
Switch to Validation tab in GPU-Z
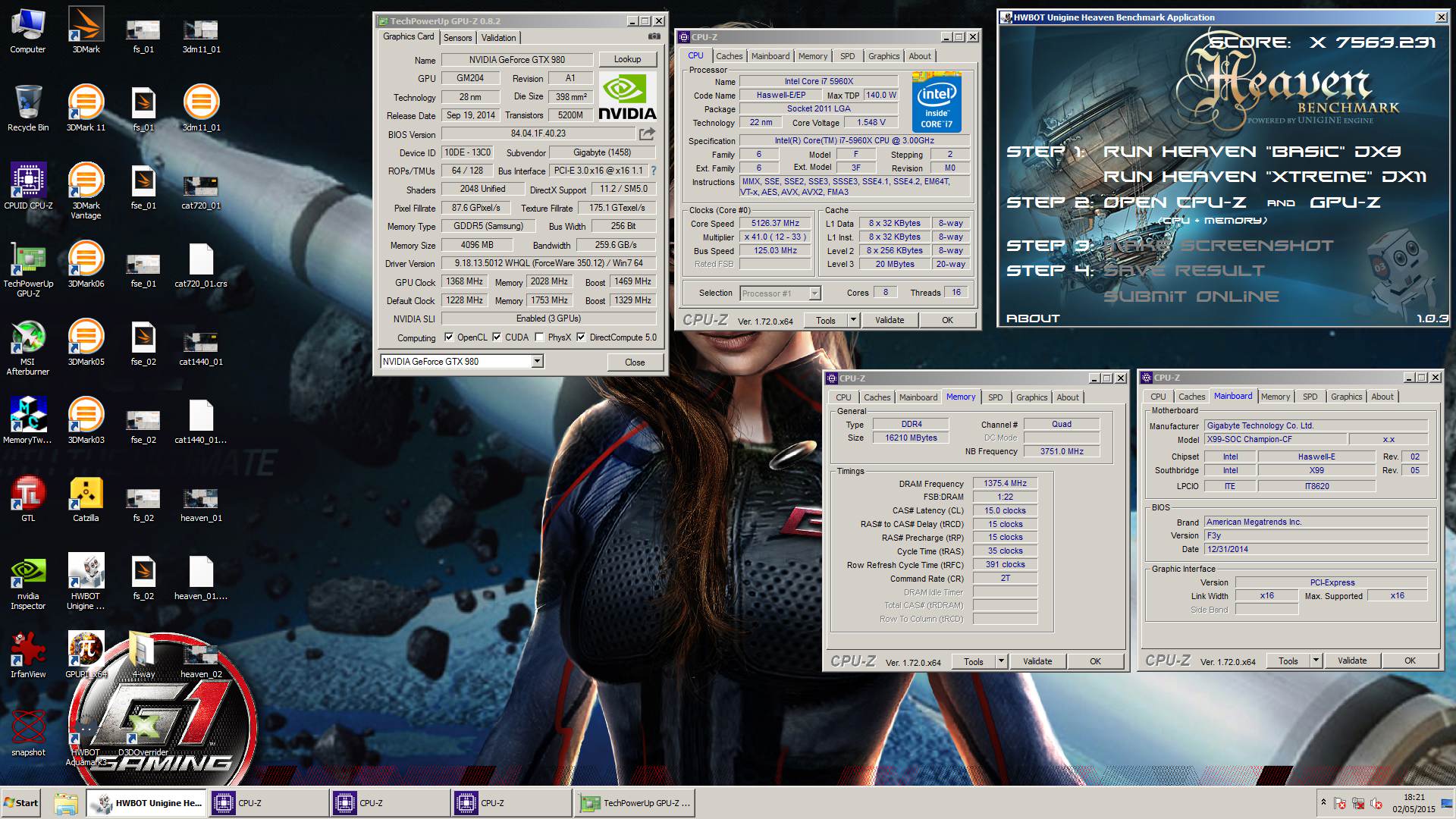tap(498, 37)
